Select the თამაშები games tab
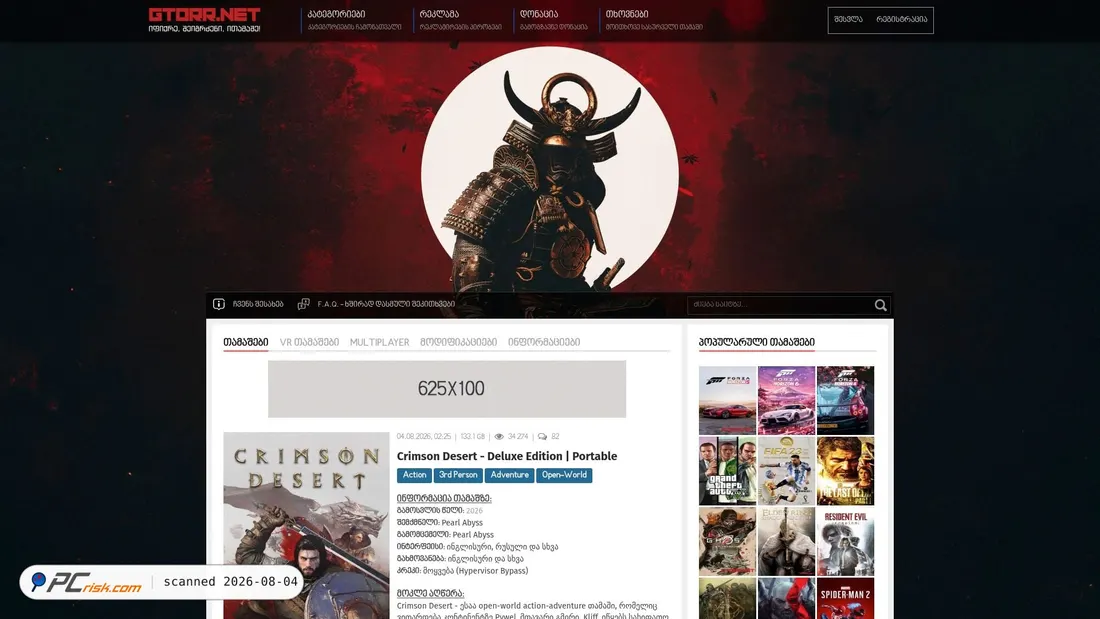1100x619 pixels. point(246,342)
